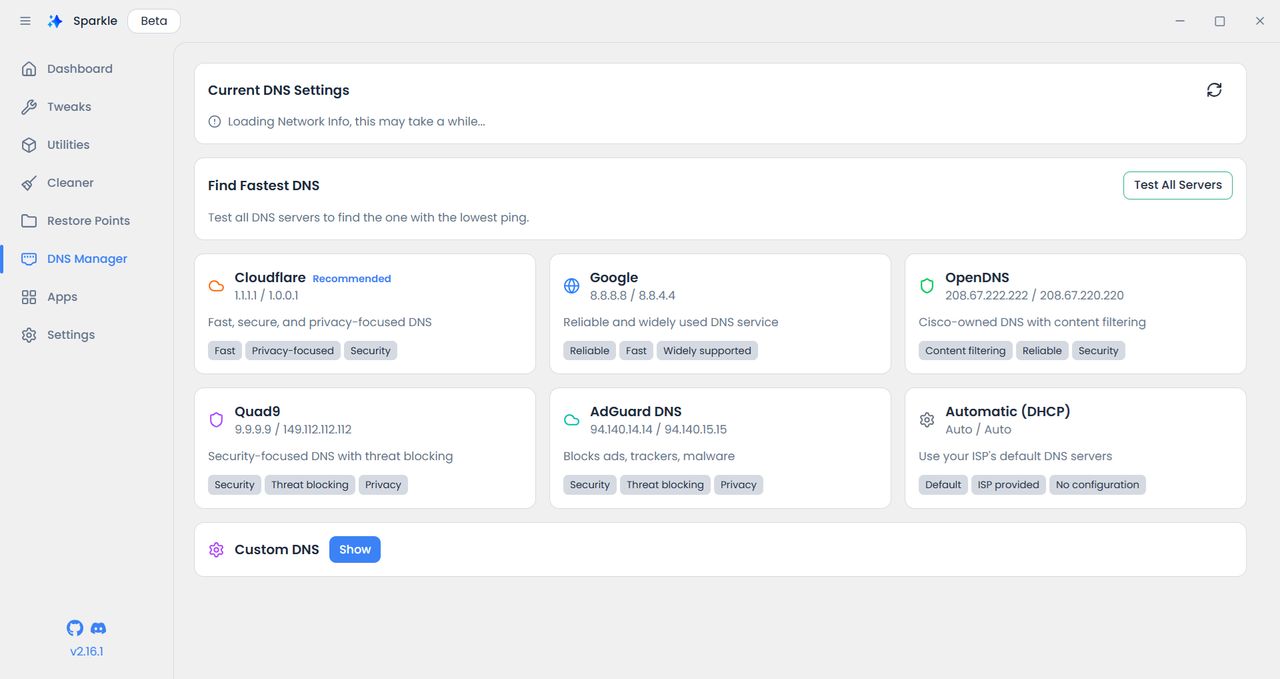Show the Custom DNS section
The width and height of the screenshot is (1280, 679).
[355, 550]
